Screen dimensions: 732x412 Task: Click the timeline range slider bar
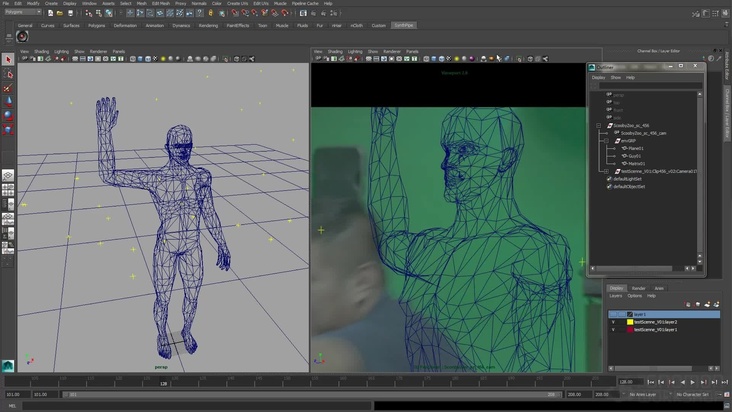312,395
